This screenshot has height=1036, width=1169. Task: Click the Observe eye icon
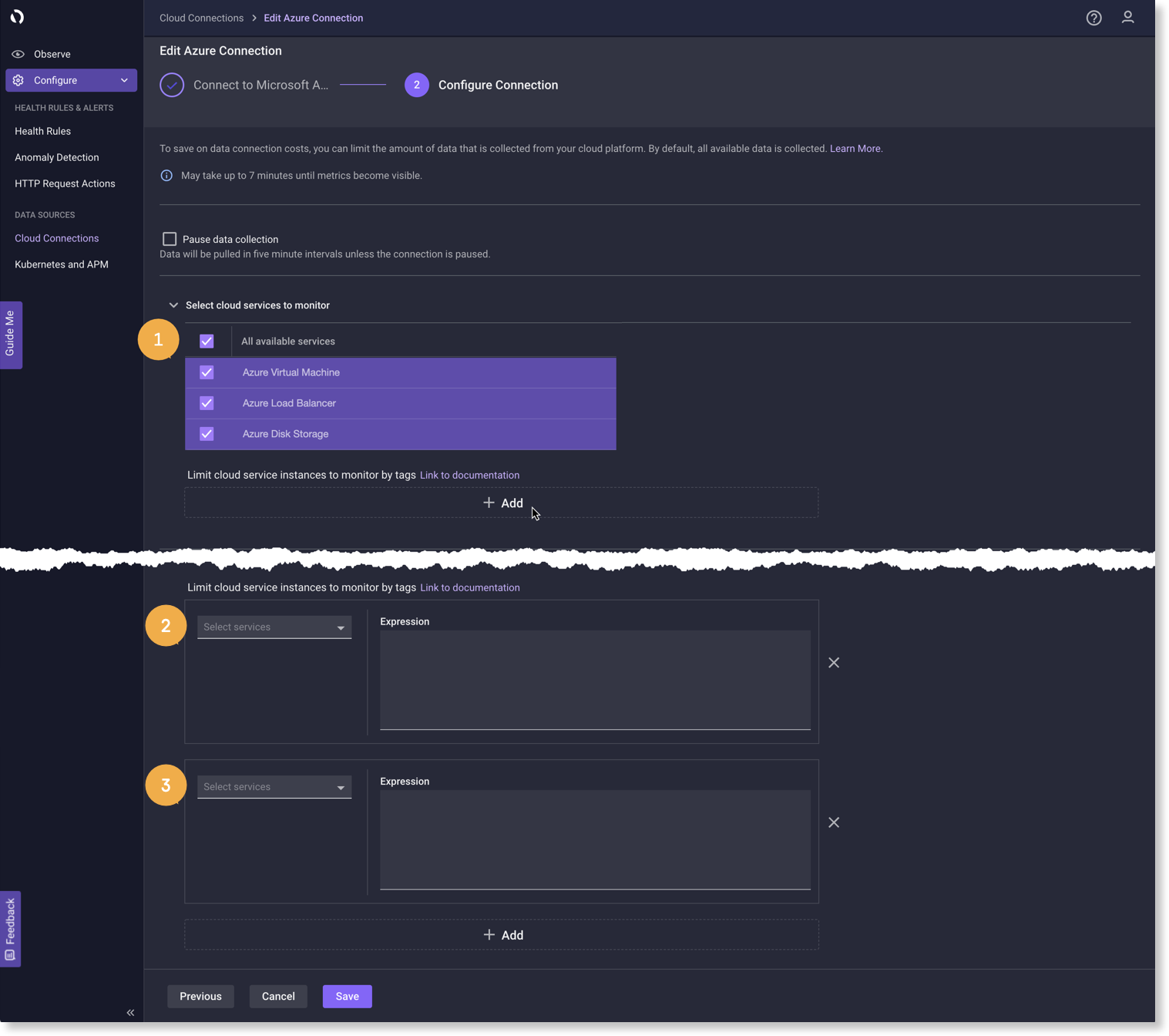18,54
